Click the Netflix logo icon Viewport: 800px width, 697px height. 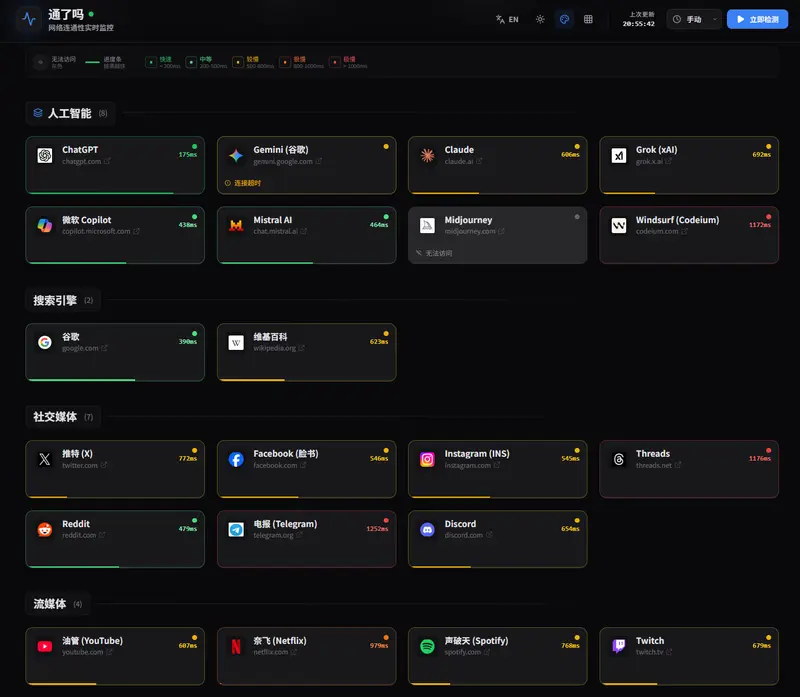[x=236, y=647]
